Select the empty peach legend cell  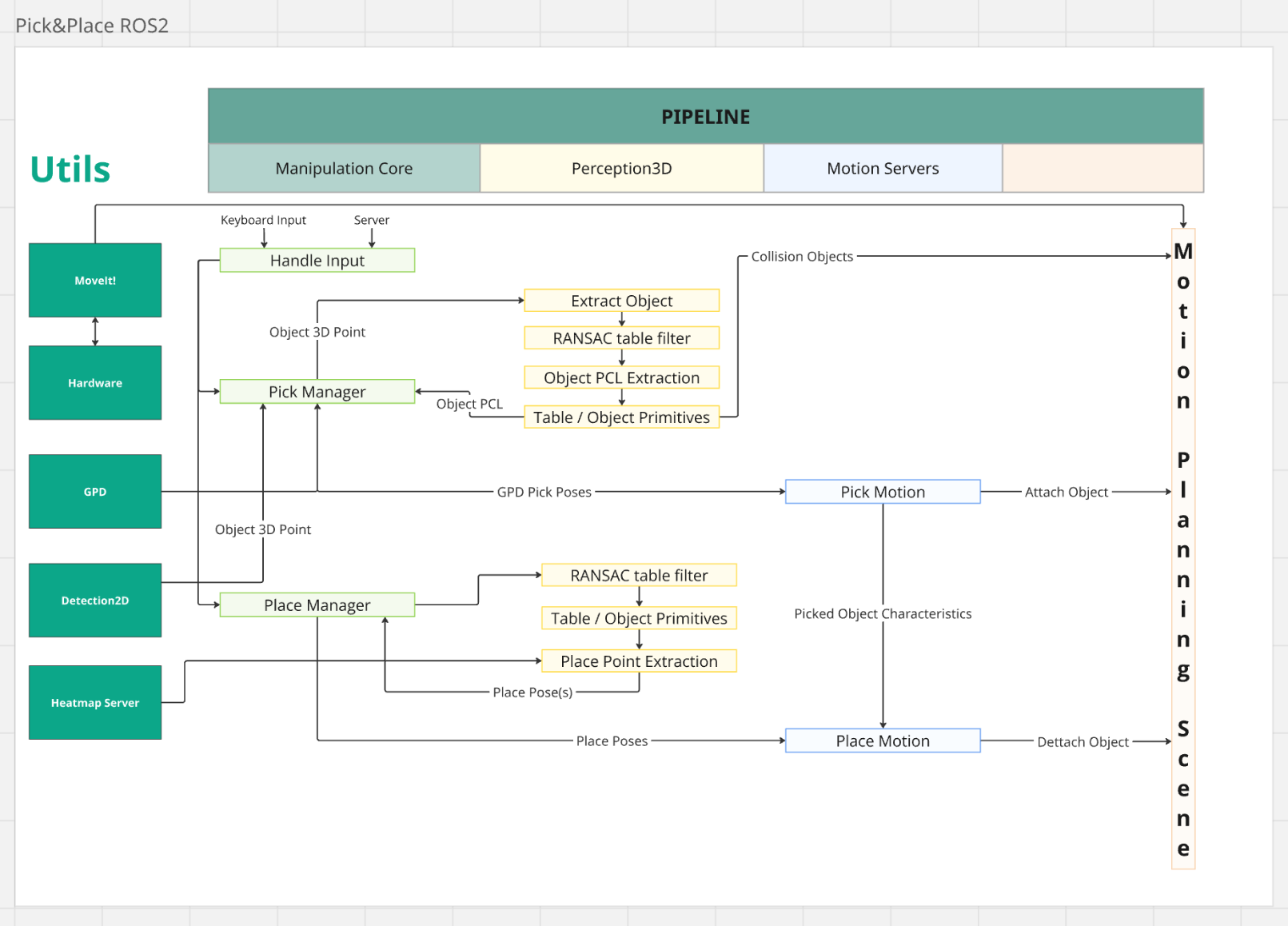point(1103,169)
